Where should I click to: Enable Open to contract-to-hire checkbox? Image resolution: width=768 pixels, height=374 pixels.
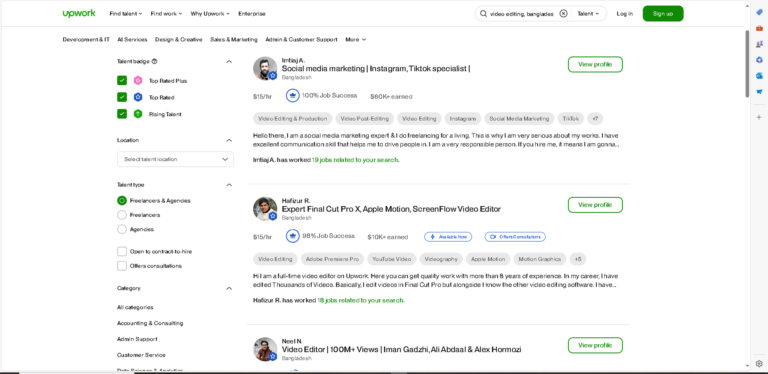122,252
